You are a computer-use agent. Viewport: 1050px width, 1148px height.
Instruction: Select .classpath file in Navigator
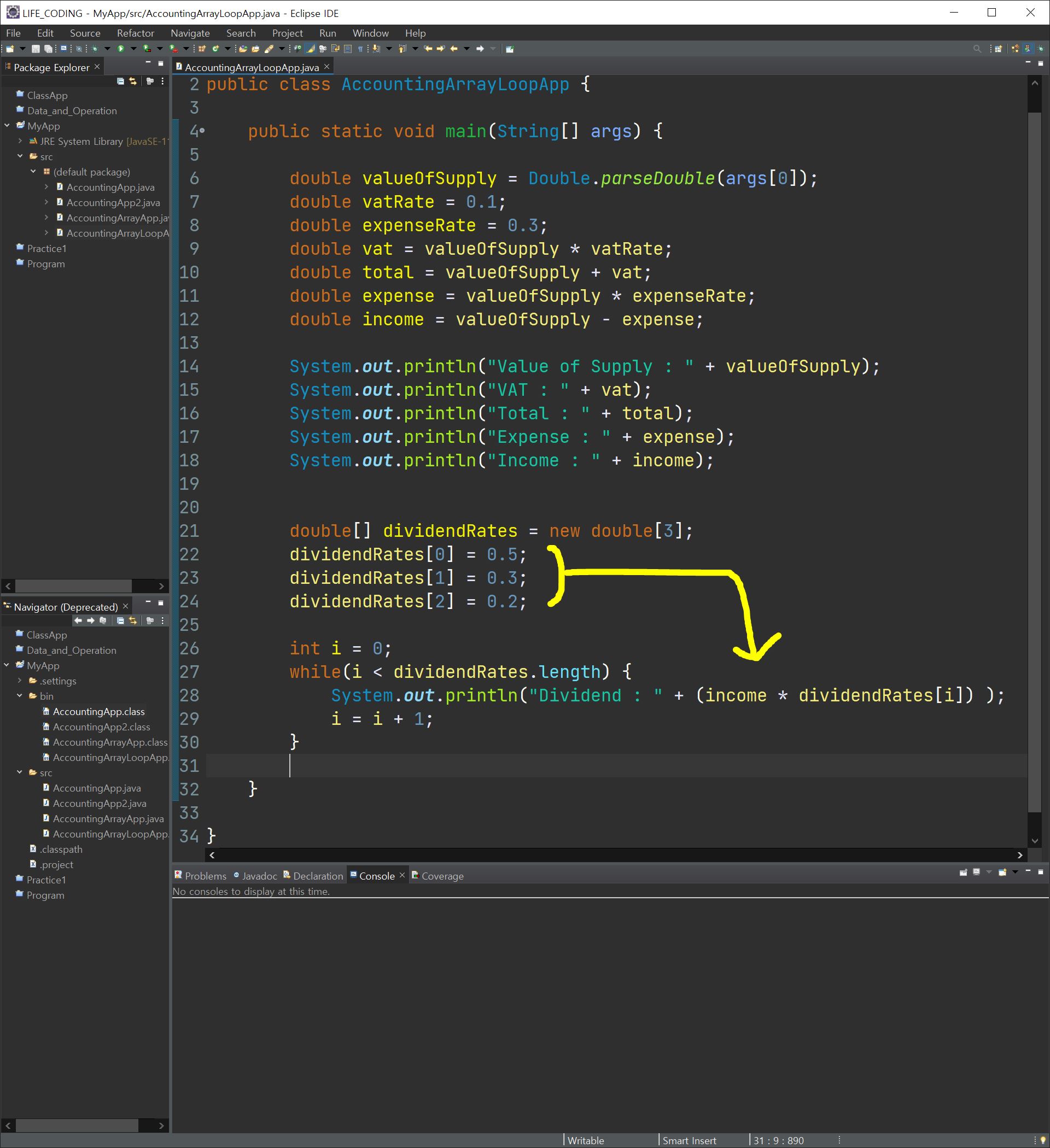tap(61, 849)
